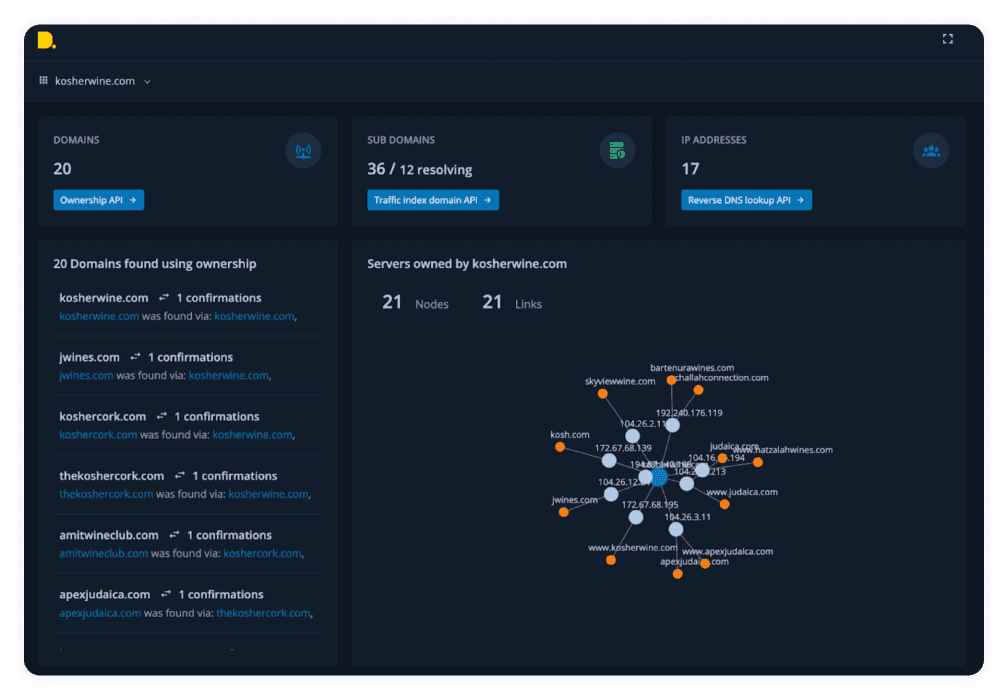
Task: Click the swap icon beside apexjudaica.com heading
Action: (x=166, y=594)
